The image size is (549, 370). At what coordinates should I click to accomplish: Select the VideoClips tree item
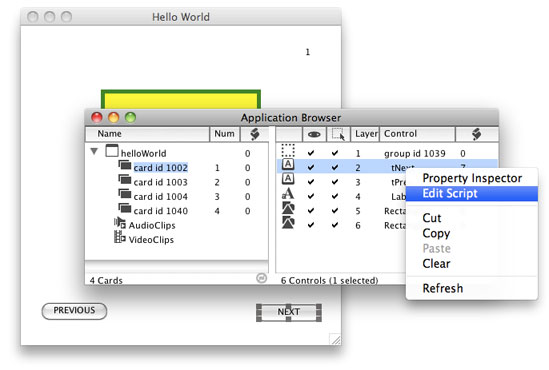[151, 240]
